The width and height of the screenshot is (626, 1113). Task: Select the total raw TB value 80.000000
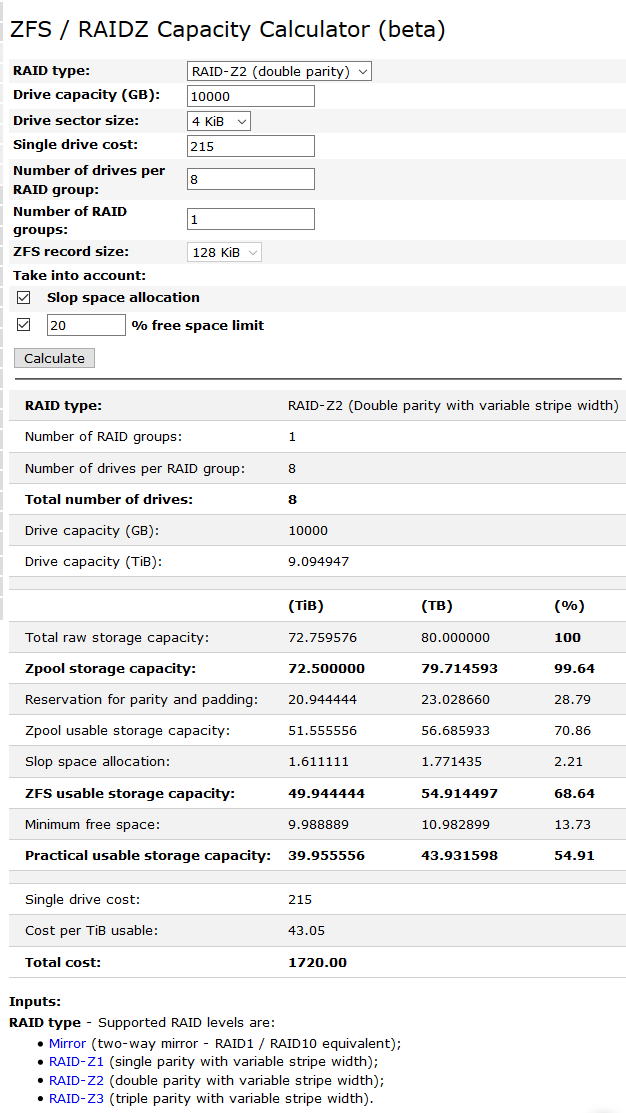pyautogui.click(x=455, y=637)
